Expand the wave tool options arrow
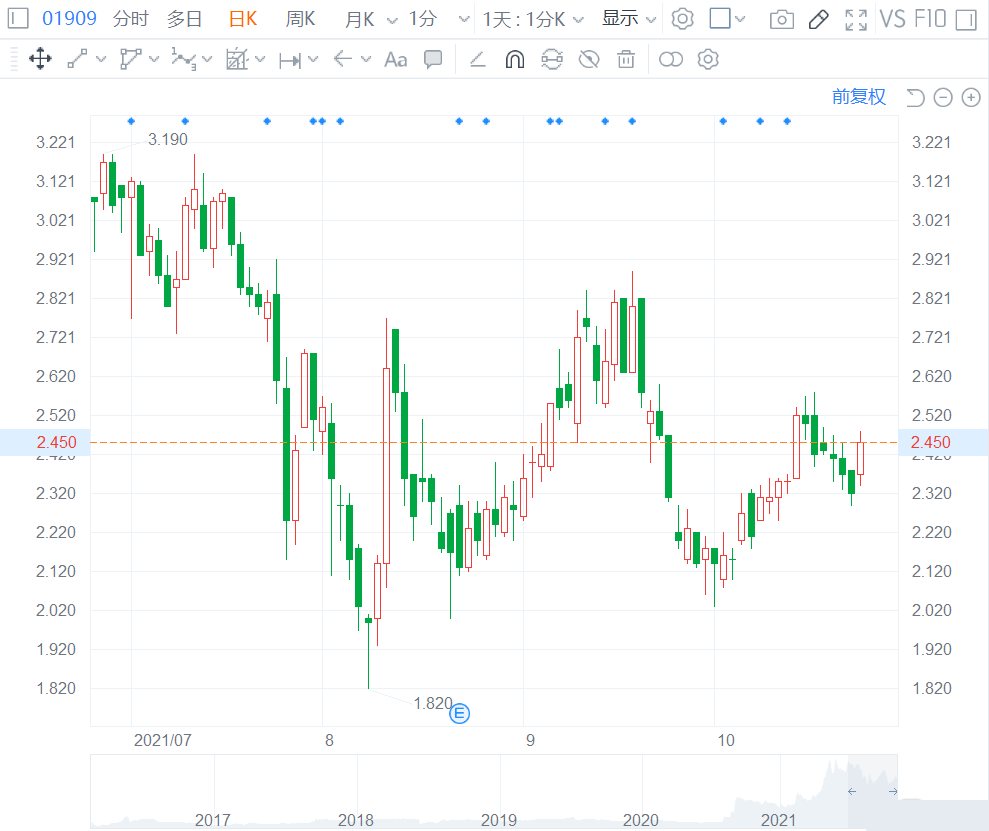The image size is (989, 831). [207, 59]
